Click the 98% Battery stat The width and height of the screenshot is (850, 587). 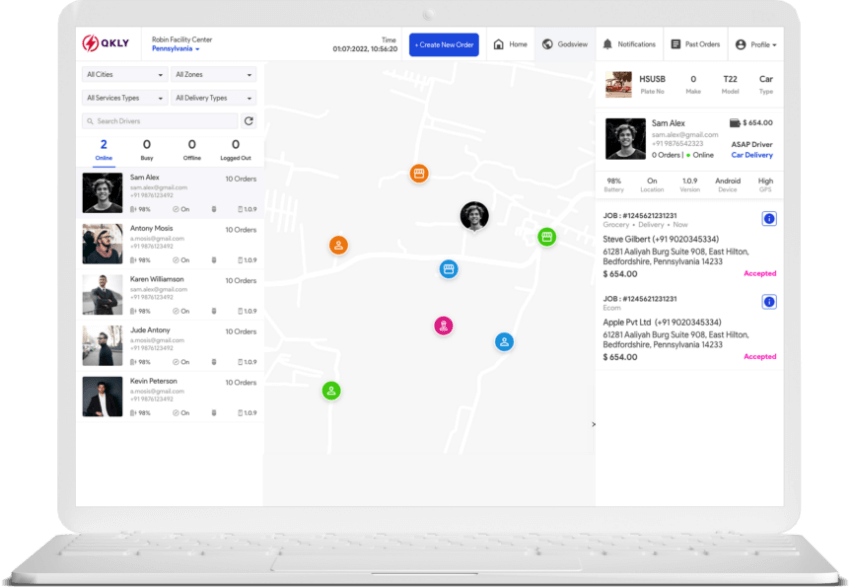(x=614, y=185)
